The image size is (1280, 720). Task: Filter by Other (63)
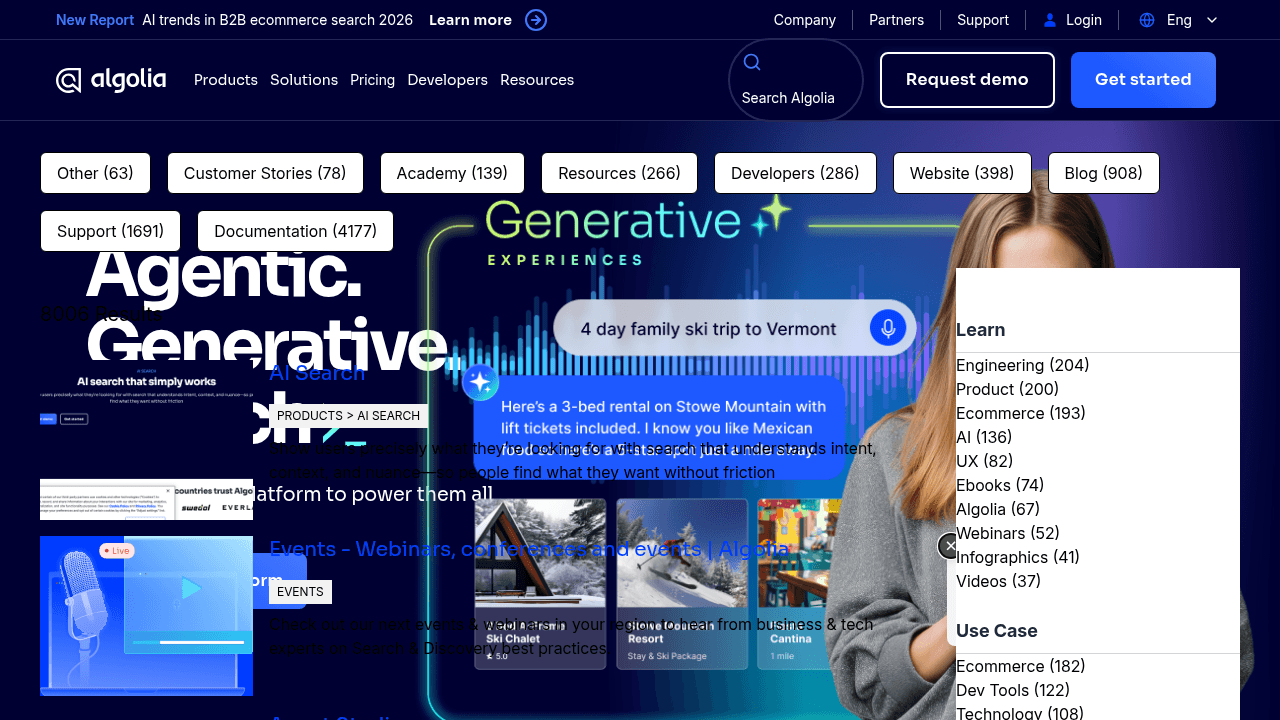coord(95,173)
